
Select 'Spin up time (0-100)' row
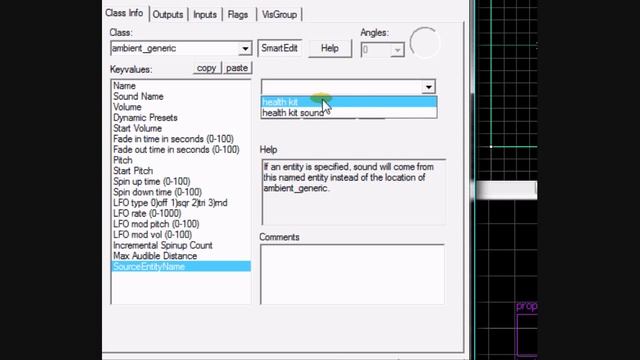[181, 181]
